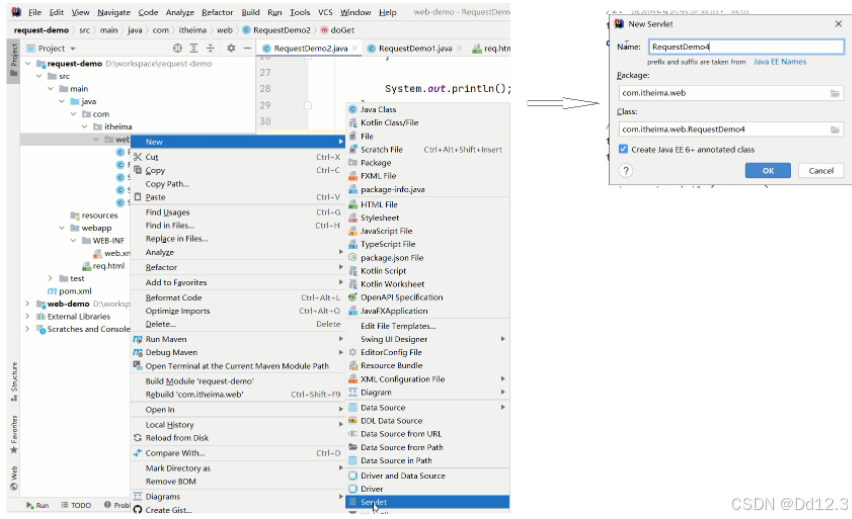Viewport: 852px width, 519px height.
Task: Open the TODO tool window button
Action: [76, 505]
